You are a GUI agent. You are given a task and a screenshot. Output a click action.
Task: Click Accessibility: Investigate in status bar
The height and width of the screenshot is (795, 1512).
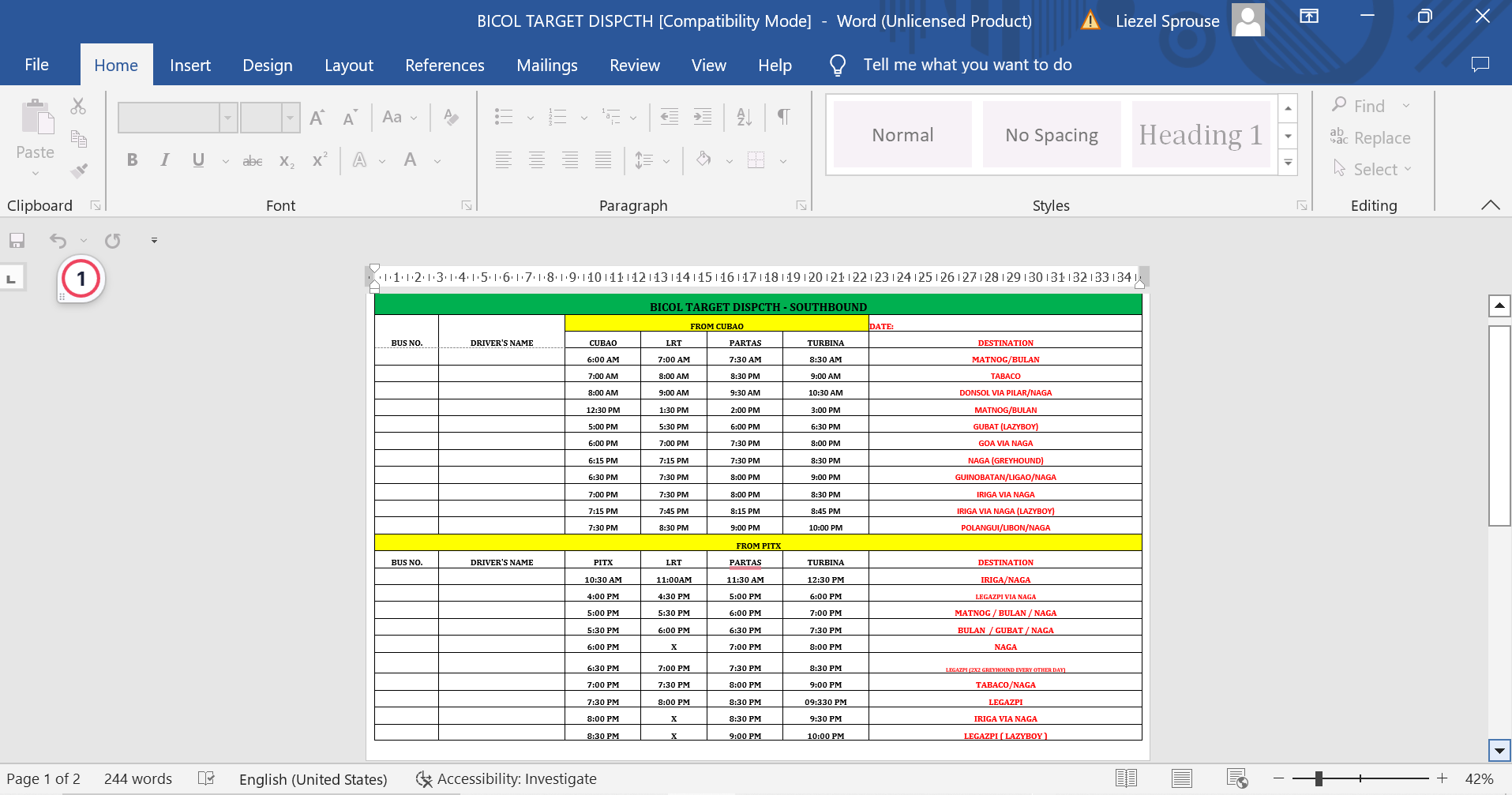506,778
